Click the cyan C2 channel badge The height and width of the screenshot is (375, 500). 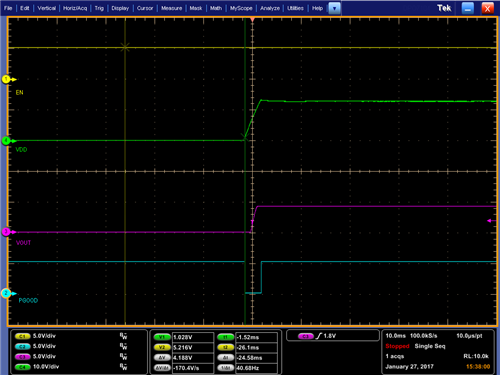point(22,346)
